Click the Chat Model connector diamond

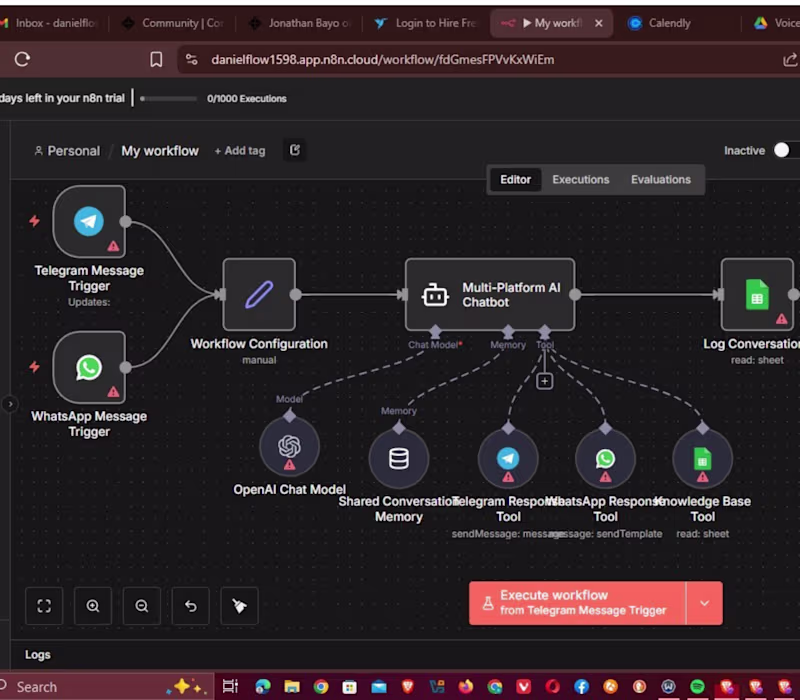tap(435, 332)
